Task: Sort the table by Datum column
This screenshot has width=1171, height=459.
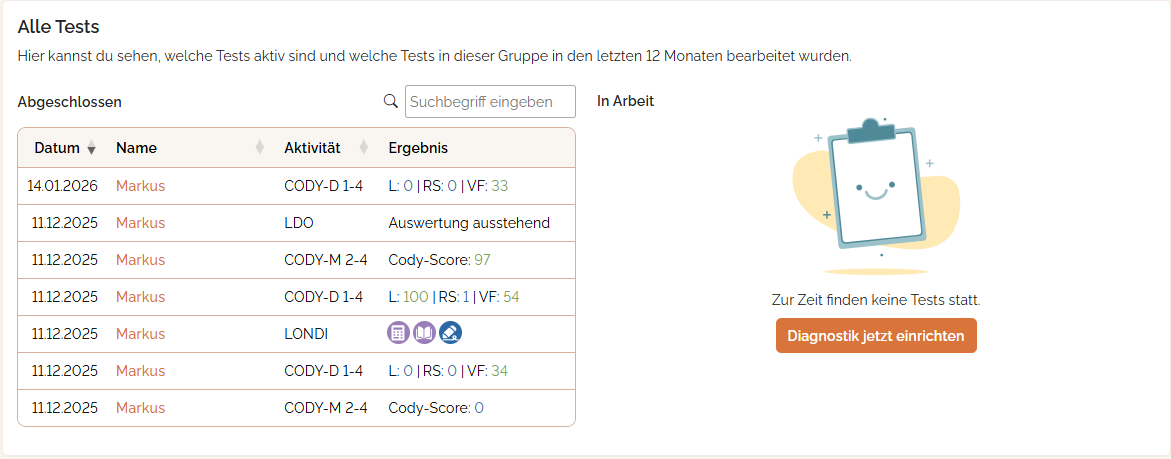Action: coord(92,149)
